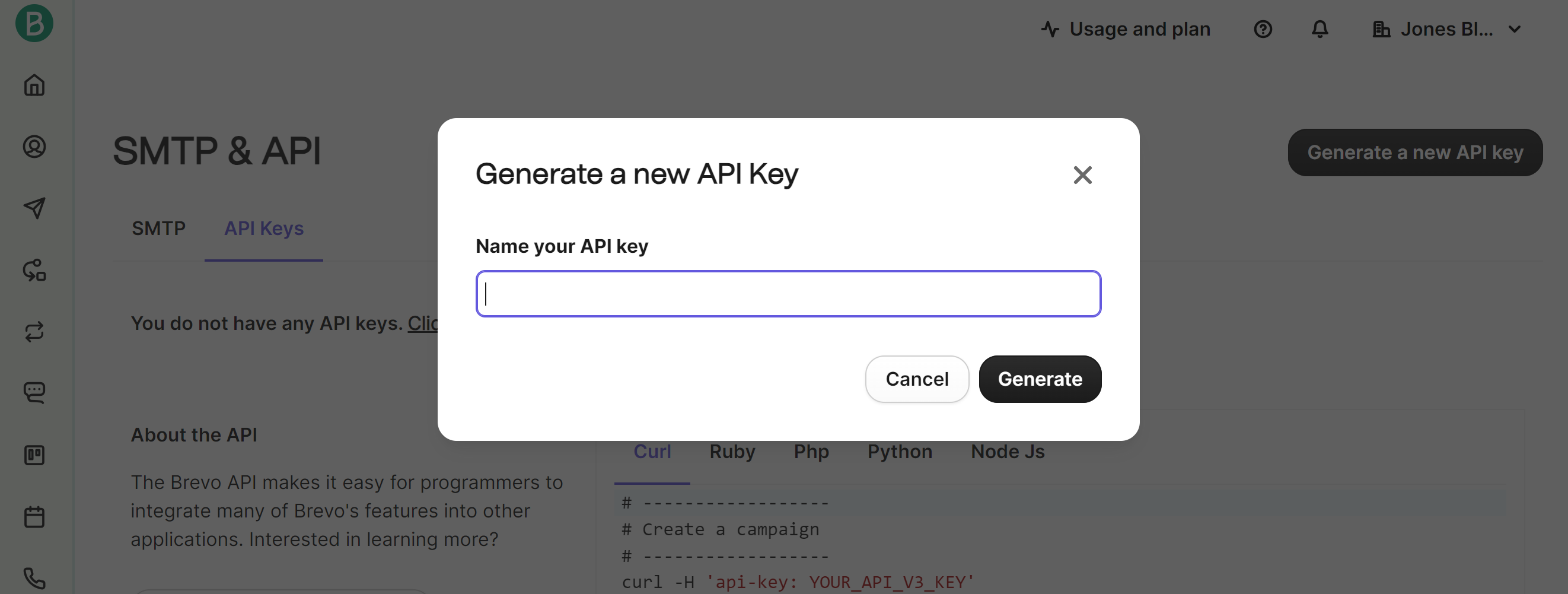Click the '# Create a campaign' code line
Screen dimensions: 1568x594
tap(720, 529)
